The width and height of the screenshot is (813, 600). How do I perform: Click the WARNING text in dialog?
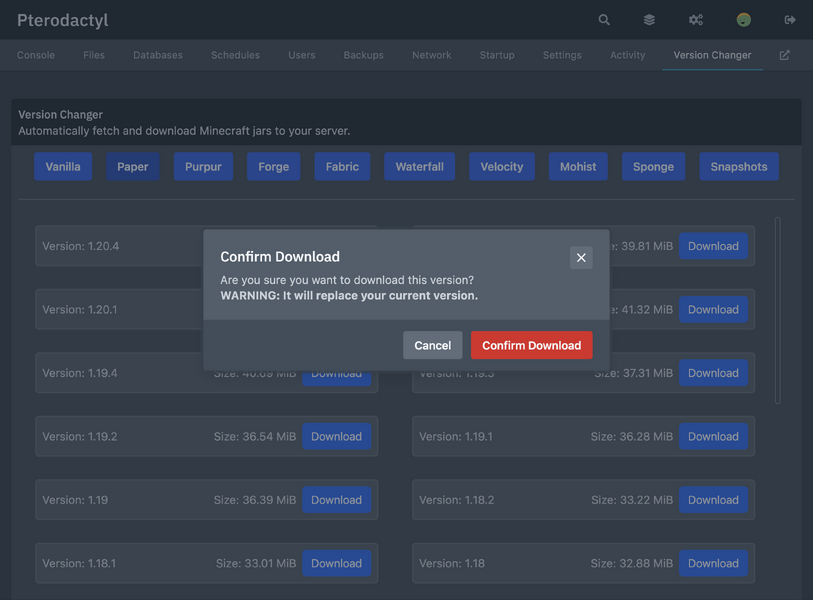[x=349, y=296]
